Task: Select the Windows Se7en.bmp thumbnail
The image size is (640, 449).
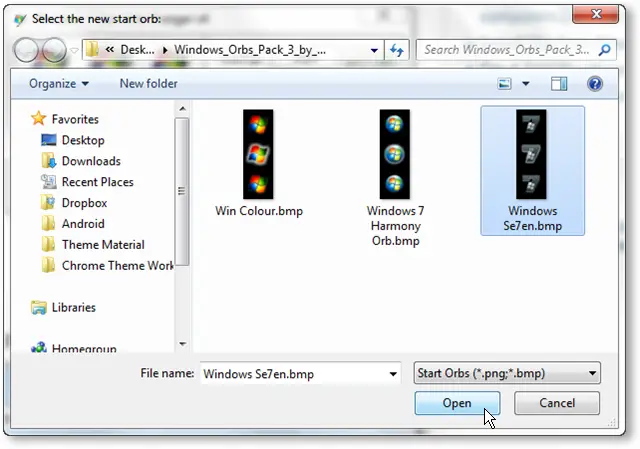Action: pos(531,154)
